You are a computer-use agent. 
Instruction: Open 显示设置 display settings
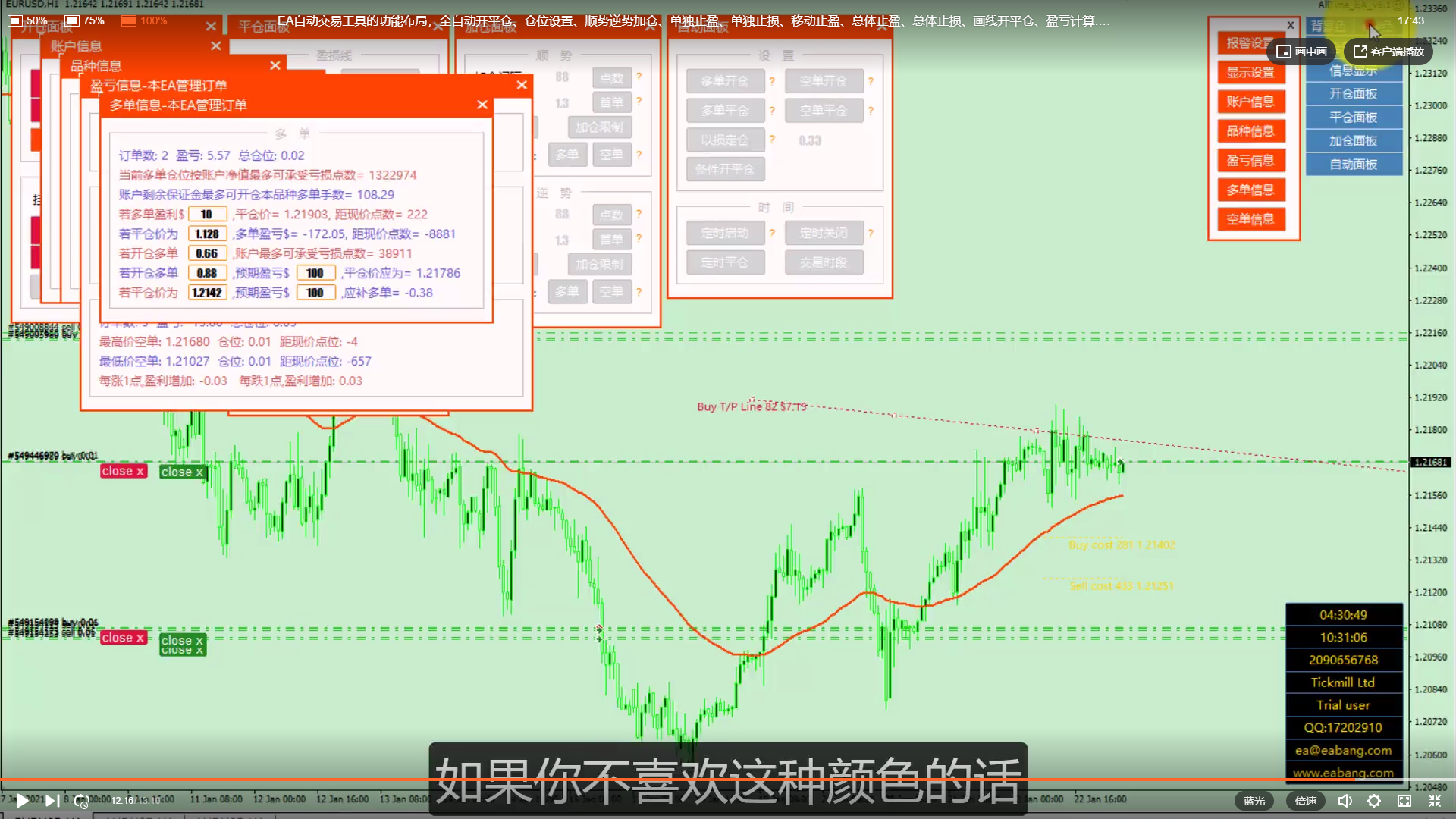click(x=1251, y=72)
